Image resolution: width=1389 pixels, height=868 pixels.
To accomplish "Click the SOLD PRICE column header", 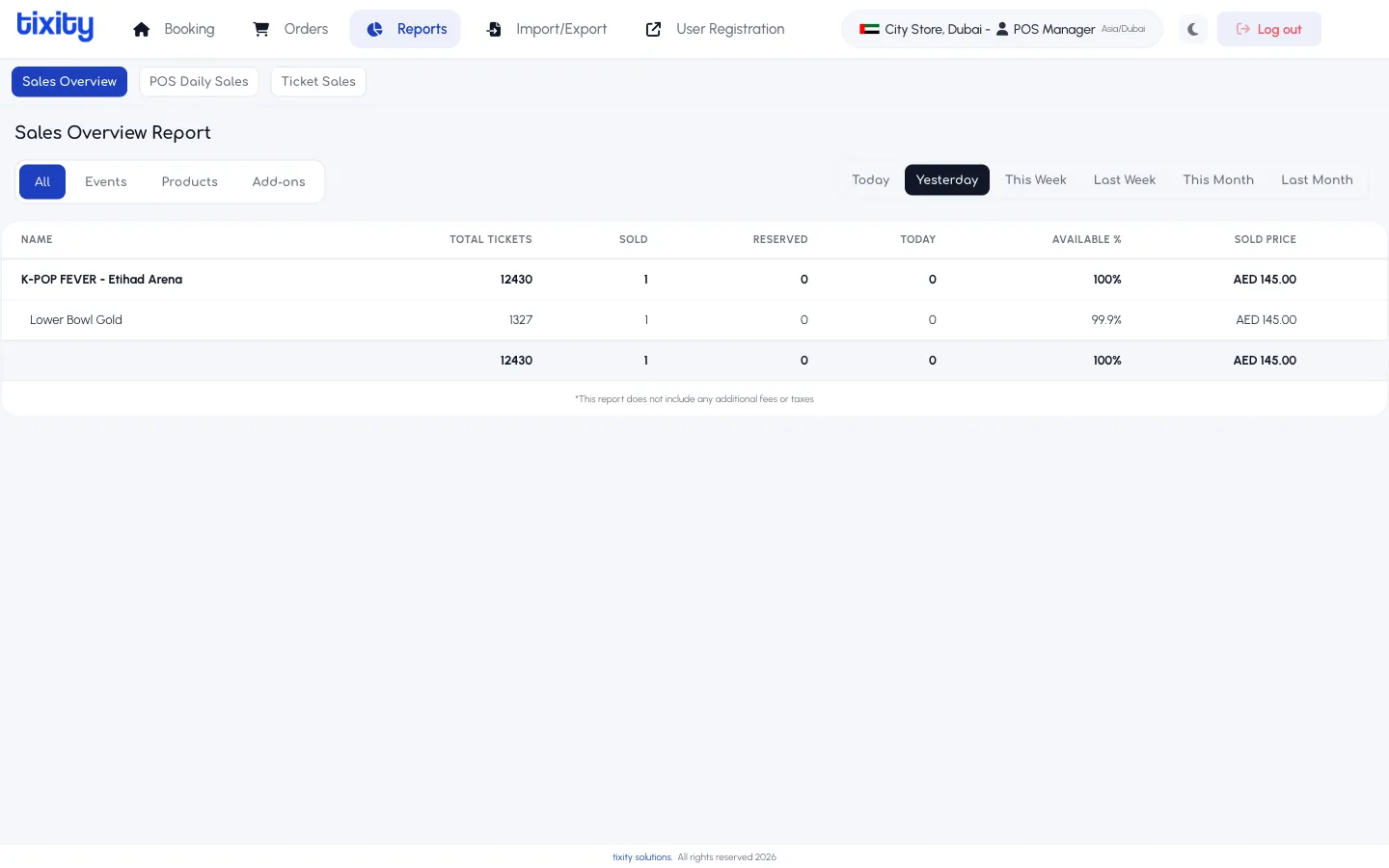I will [x=1266, y=239].
